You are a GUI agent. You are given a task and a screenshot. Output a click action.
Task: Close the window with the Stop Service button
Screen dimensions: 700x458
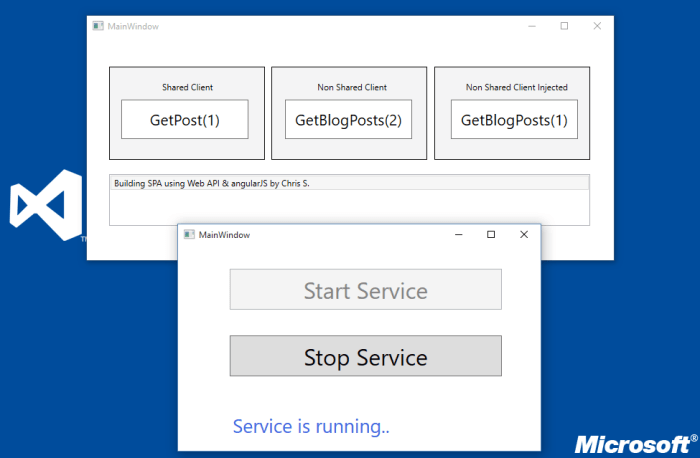523,234
